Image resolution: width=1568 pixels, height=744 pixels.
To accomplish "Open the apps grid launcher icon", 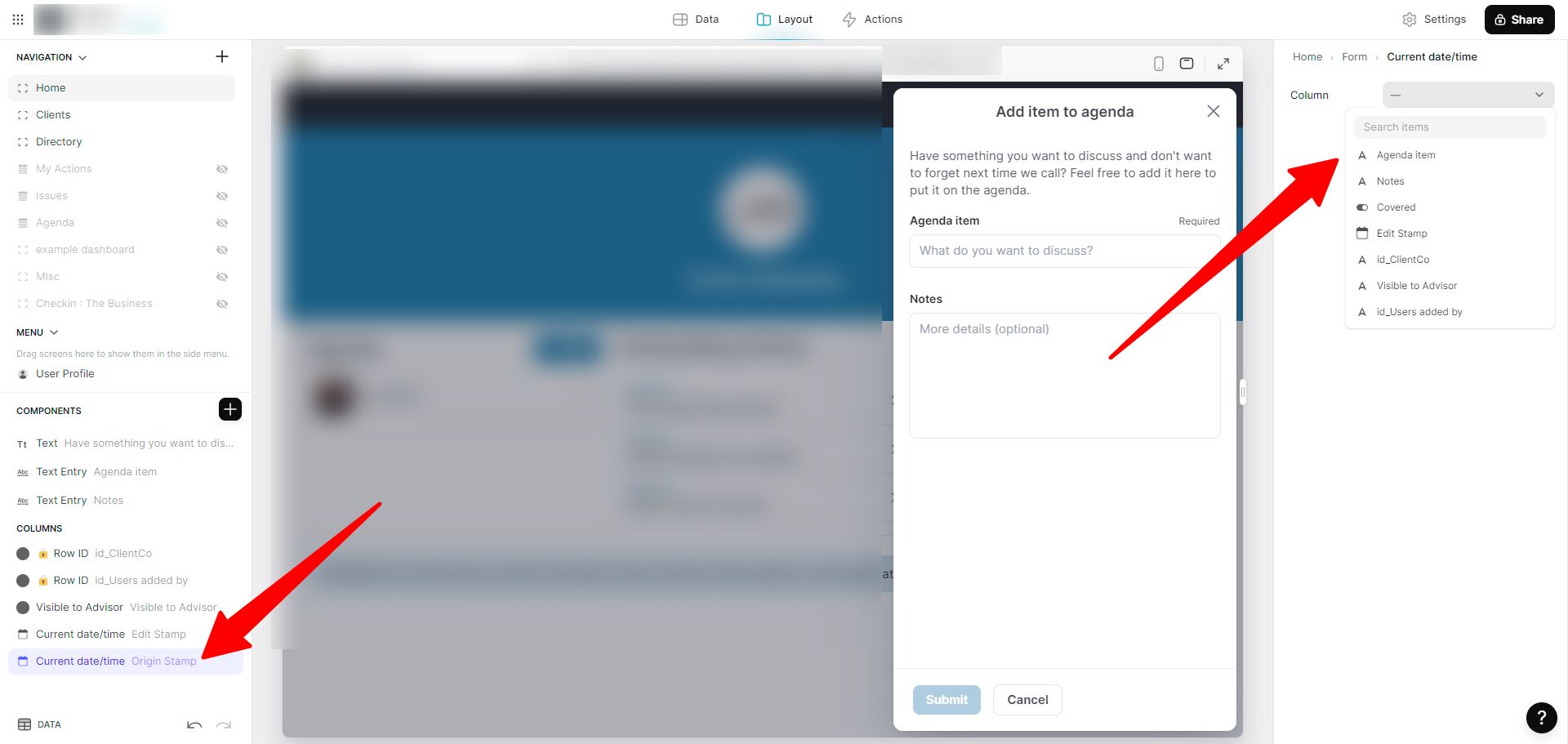I will tap(18, 19).
